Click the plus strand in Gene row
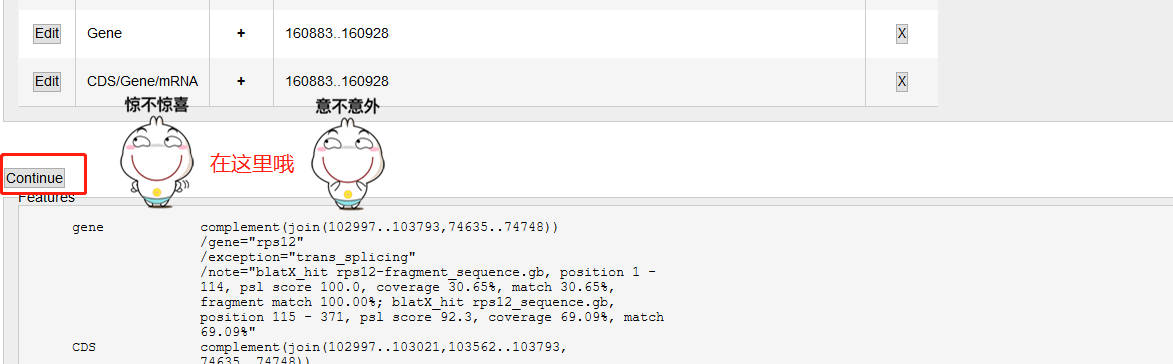1173x364 pixels. (241, 34)
